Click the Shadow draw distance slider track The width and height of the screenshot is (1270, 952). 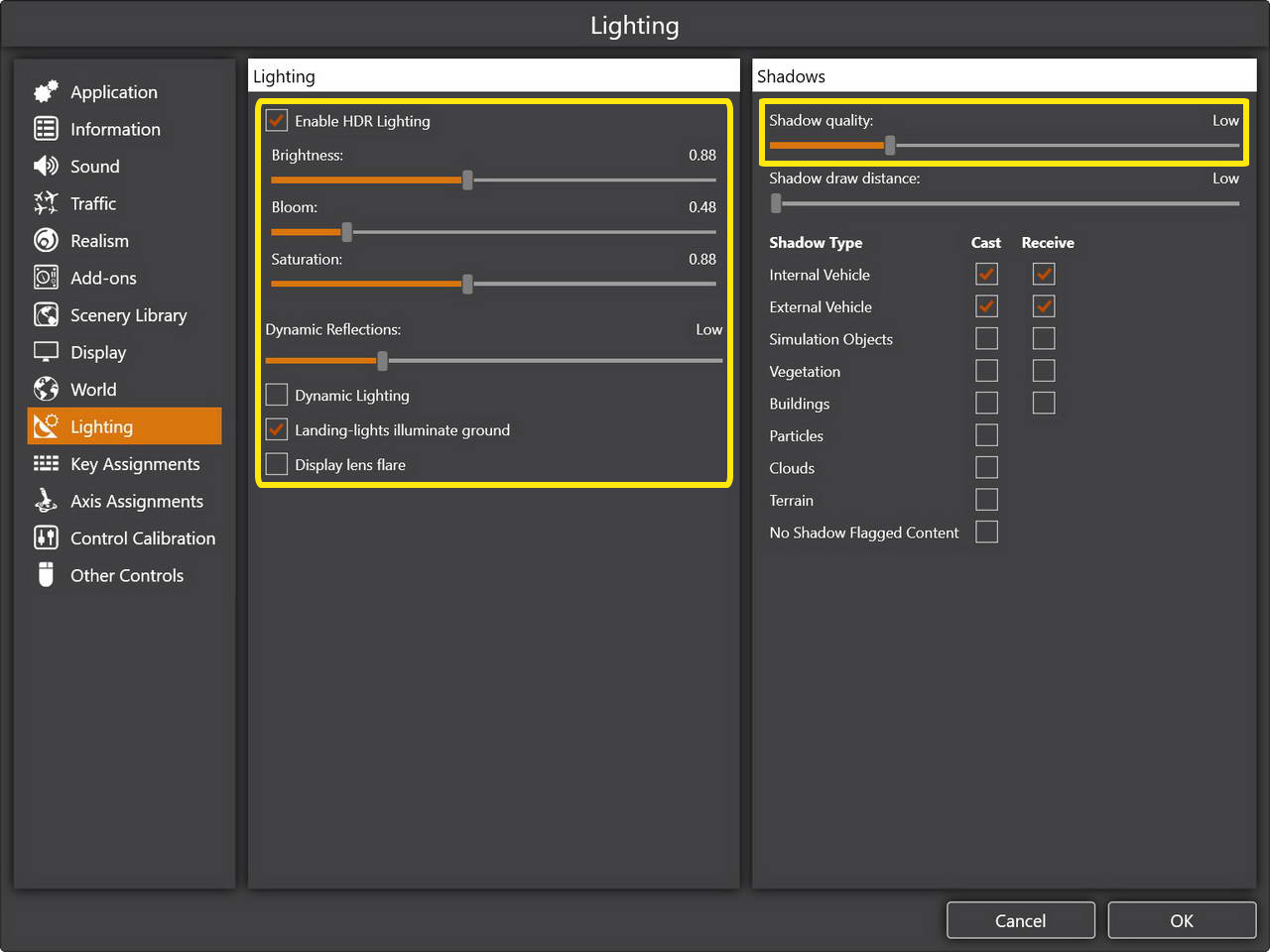pyautogui.click(x=1007, y=203)
